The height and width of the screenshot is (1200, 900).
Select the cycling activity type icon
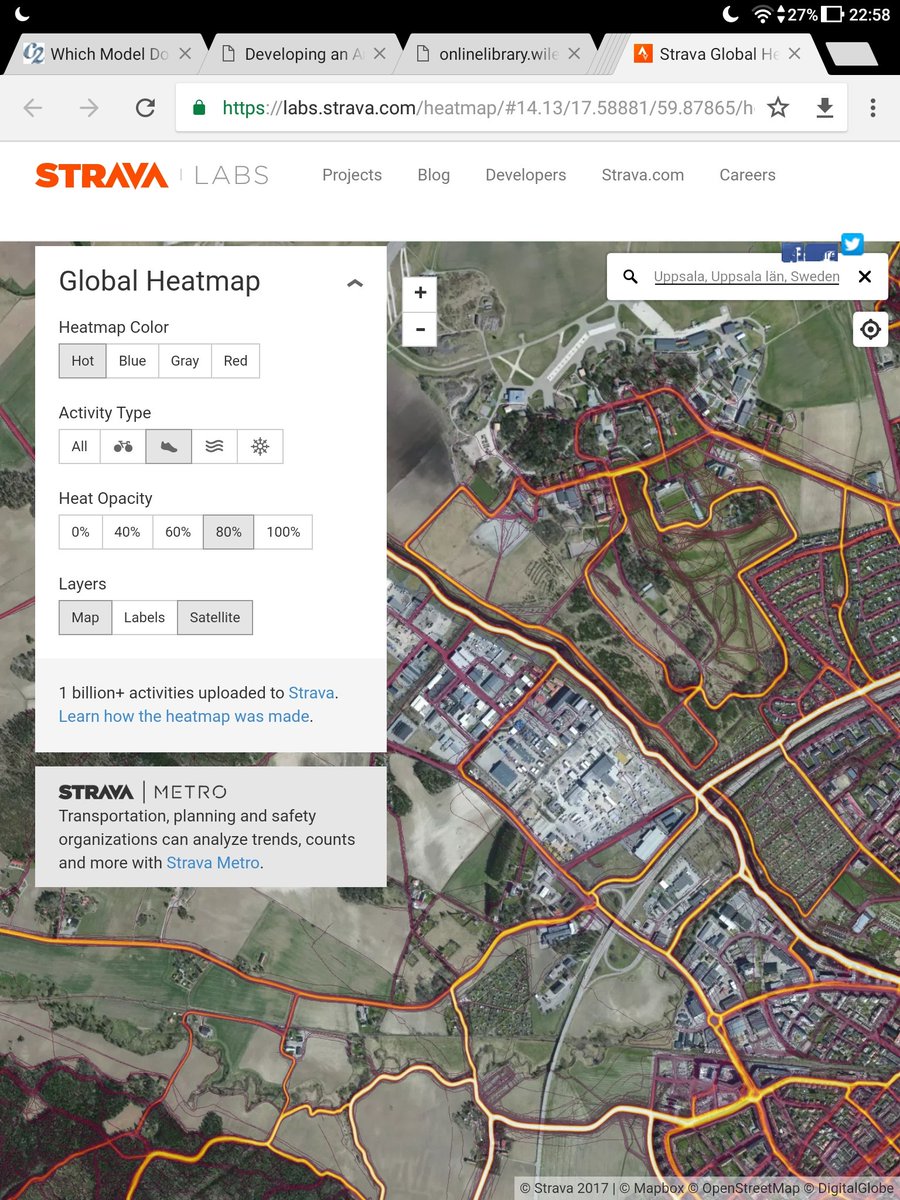pos(123,447)
